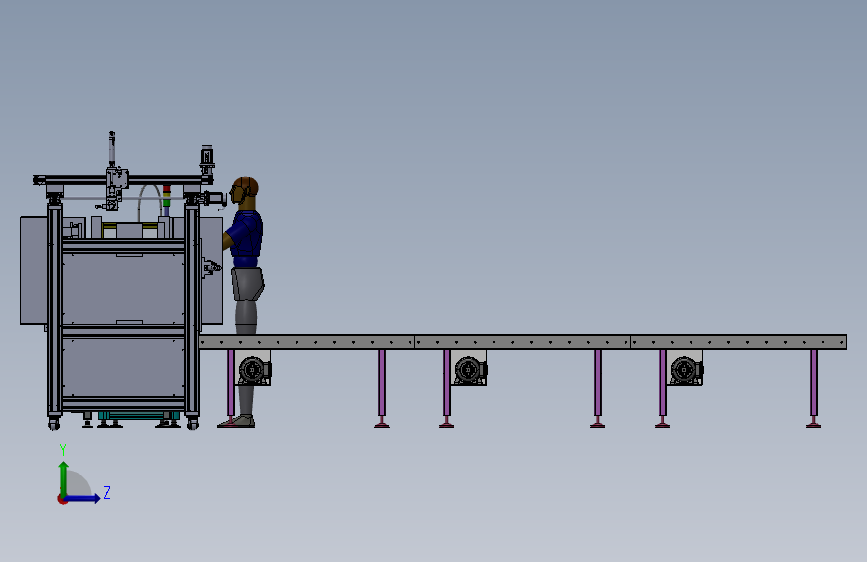
Task: Click the green Y axis of the triad
Action: coord(64,479)
